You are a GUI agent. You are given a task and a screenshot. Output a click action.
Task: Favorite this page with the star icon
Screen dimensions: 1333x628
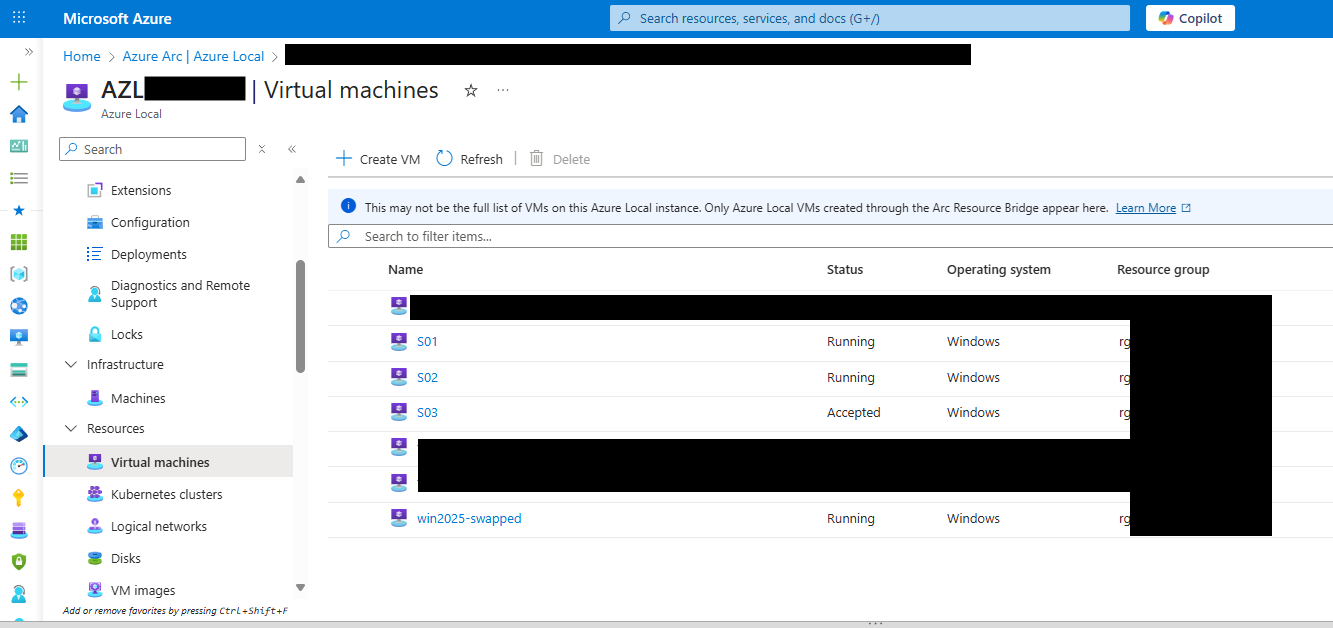pos(471,90)
